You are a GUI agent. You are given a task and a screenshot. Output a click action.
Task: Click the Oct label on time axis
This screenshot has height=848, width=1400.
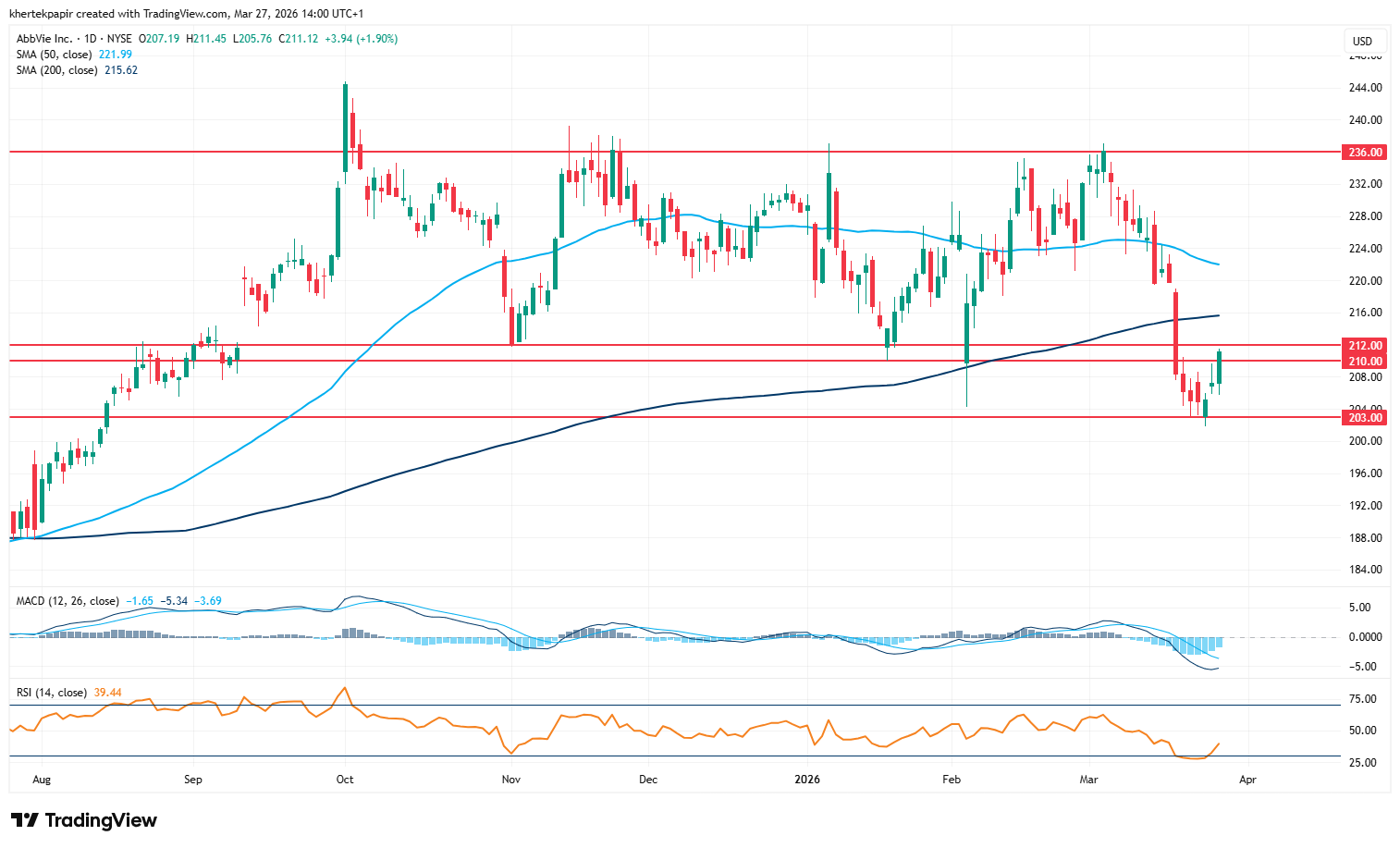(345, 780)
